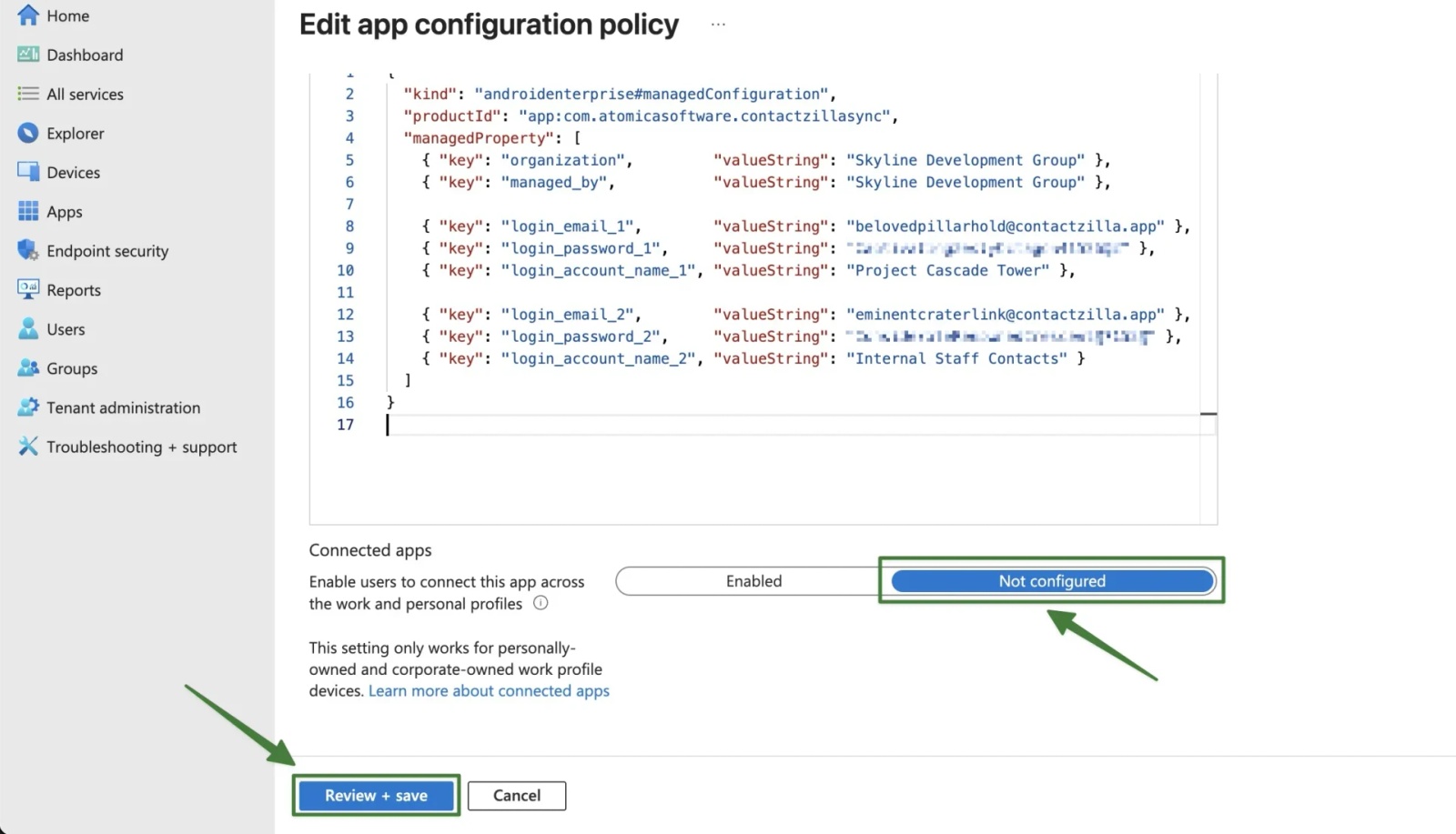1456x834 pixels.
Task: Click the Endpoint security shield icon
Action: coord(28,250)
